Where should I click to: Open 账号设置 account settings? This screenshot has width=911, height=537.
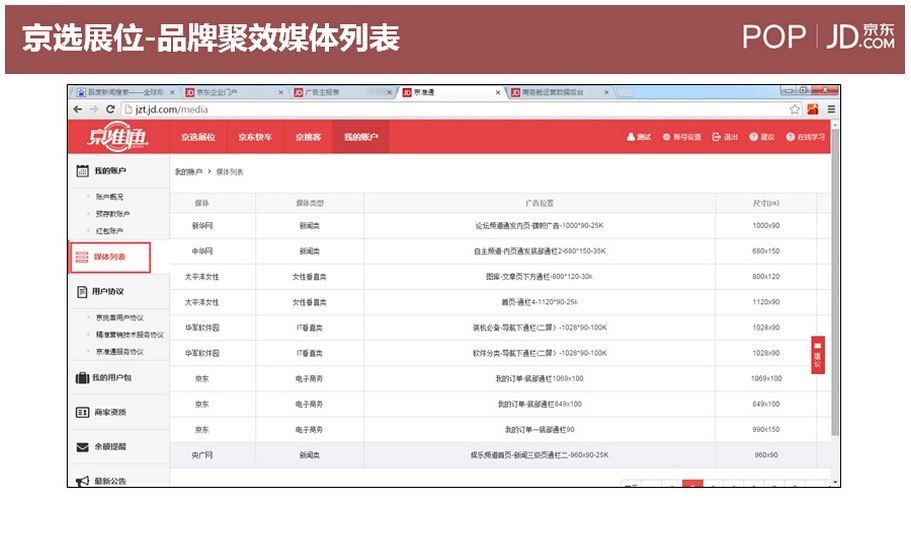pyautogui.click(x=682, y=137)
